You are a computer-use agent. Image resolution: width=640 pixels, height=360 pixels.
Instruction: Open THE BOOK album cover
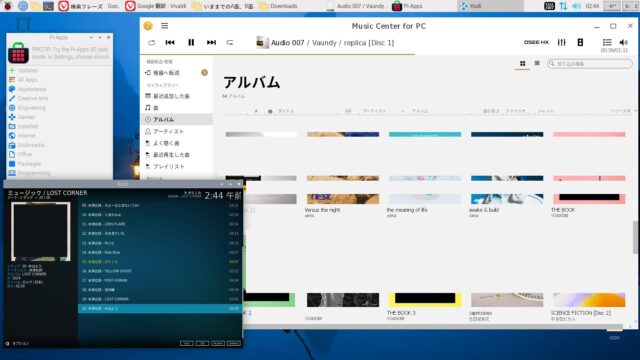point(589,199)
